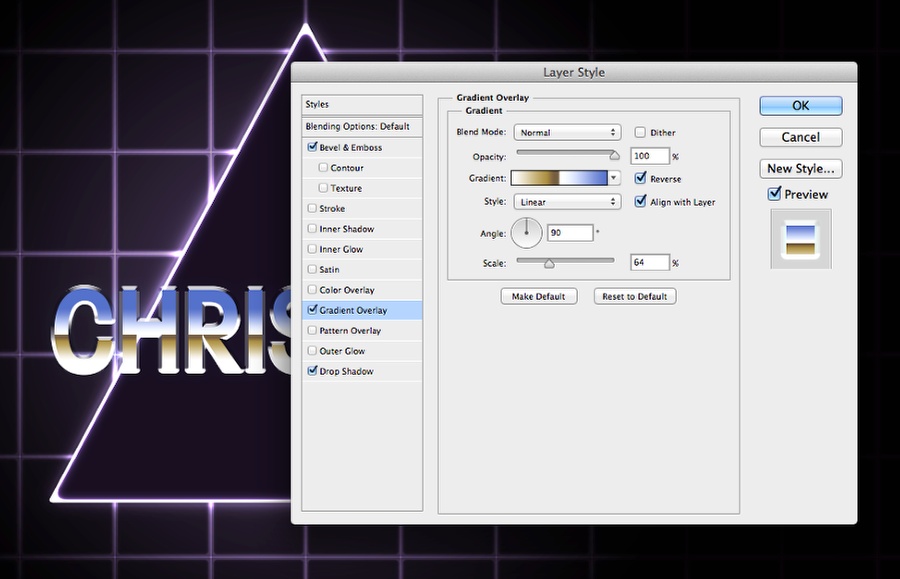Viewport: 900px width, 579px height.
Task: Enable the Stroke effect checkbox
Action: 312,208
